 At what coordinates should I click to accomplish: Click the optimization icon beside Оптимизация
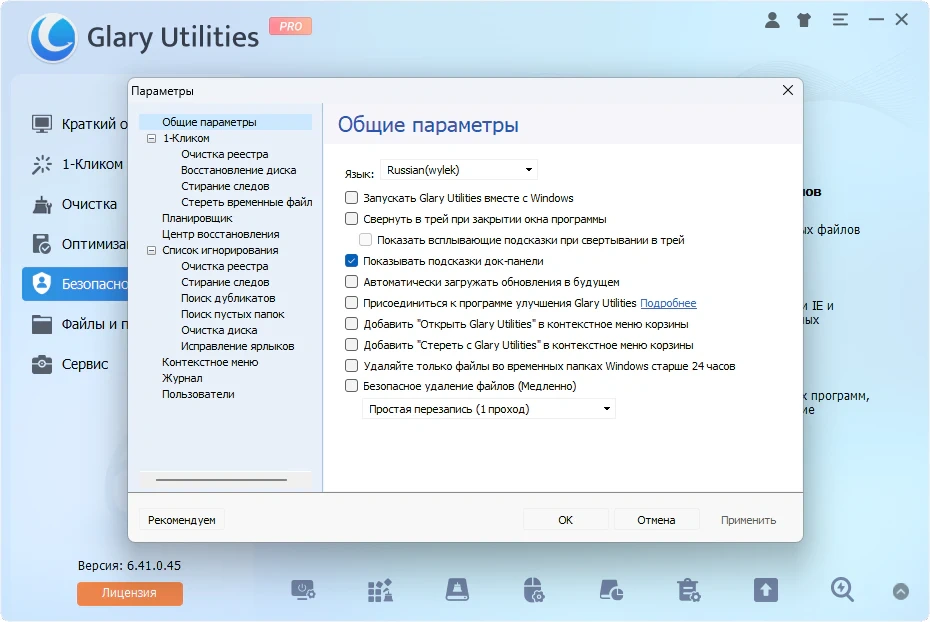(x=42, y=244)
